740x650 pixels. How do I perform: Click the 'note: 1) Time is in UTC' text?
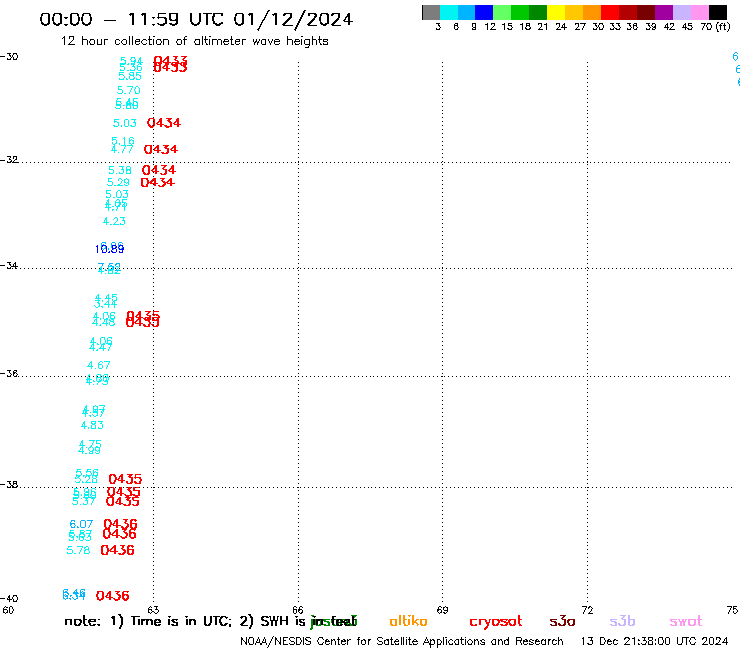click(x=148, y=621)
